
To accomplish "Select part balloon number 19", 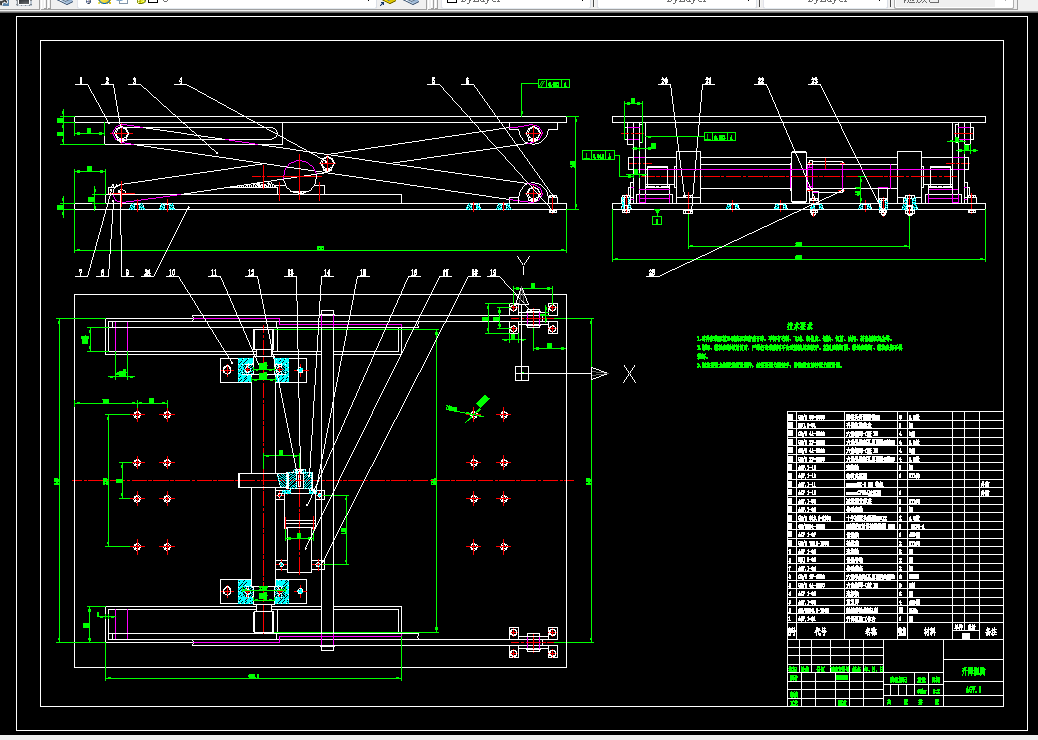I will click(x=493, y=273).
